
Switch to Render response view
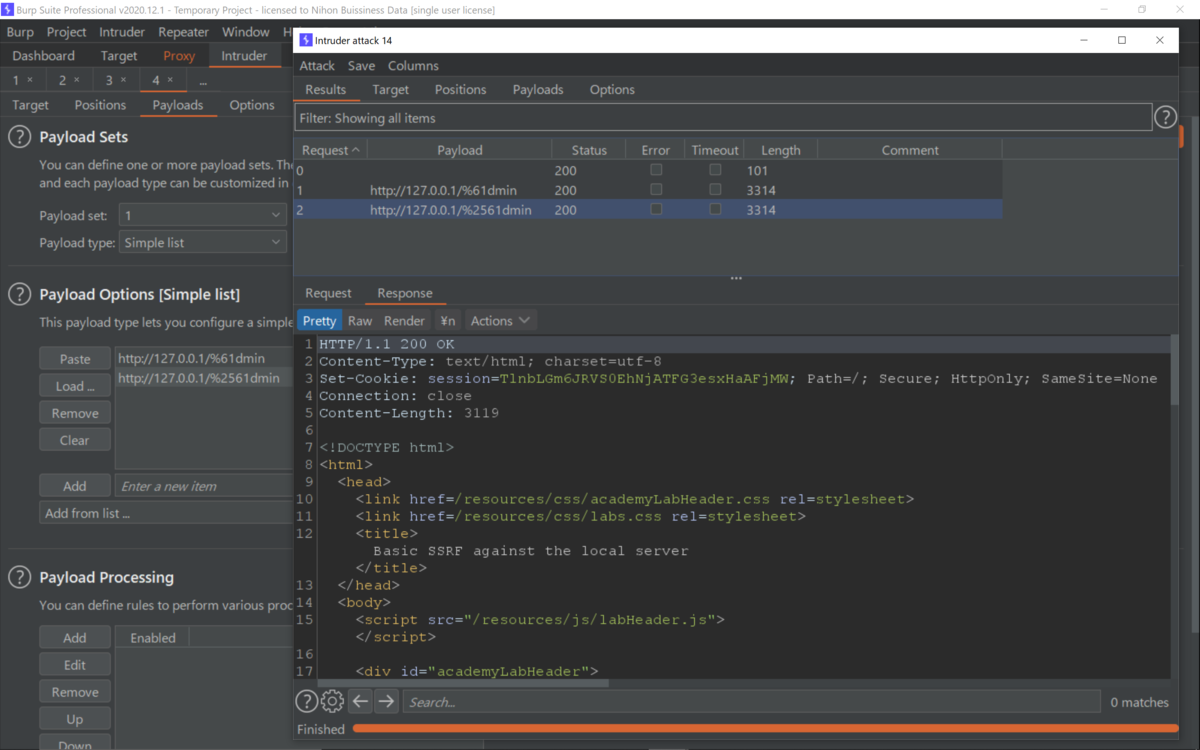click(x=404, y=321)
